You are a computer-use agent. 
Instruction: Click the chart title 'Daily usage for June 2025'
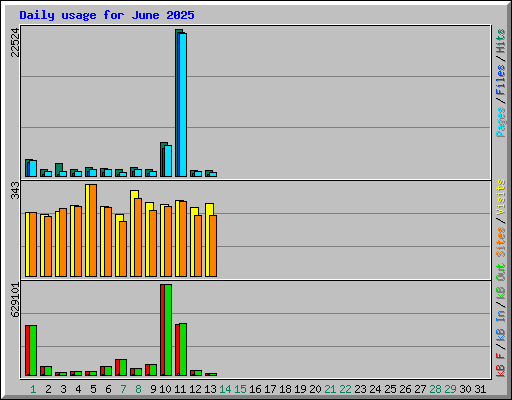click(x=107, y=15)
